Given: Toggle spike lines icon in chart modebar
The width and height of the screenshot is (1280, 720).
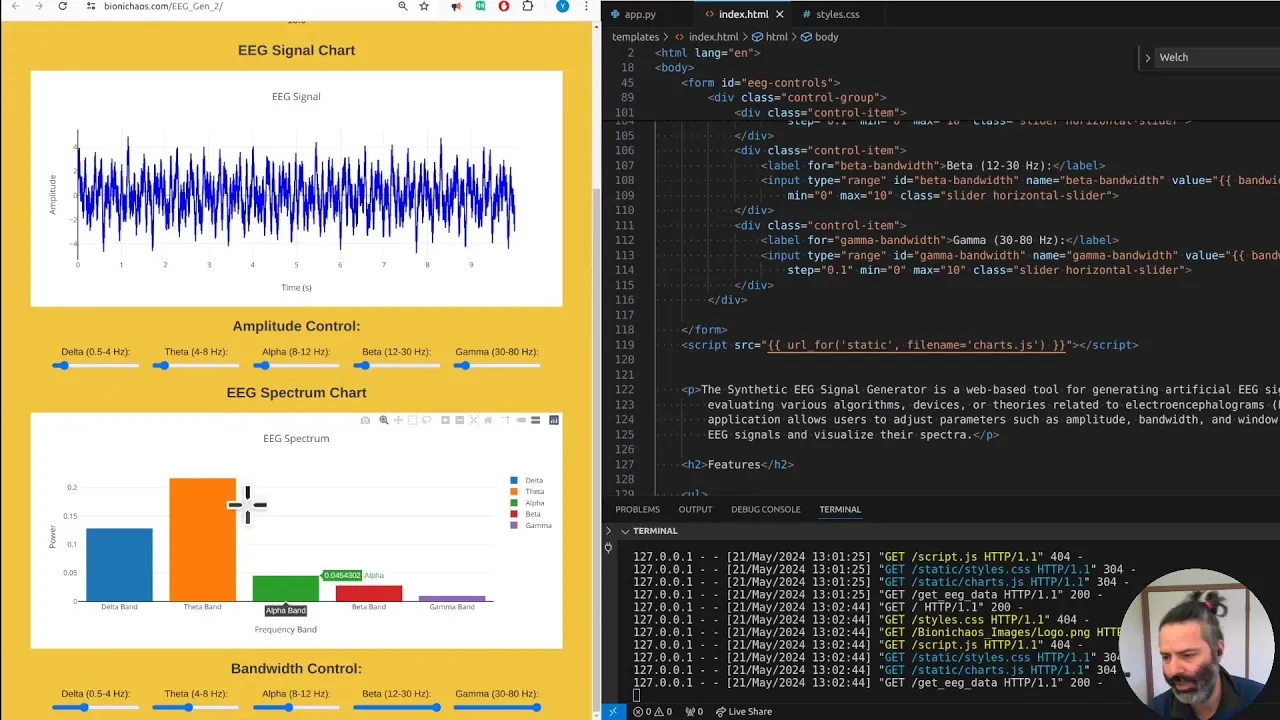Looking at the screenshot, I should (506, 420).
